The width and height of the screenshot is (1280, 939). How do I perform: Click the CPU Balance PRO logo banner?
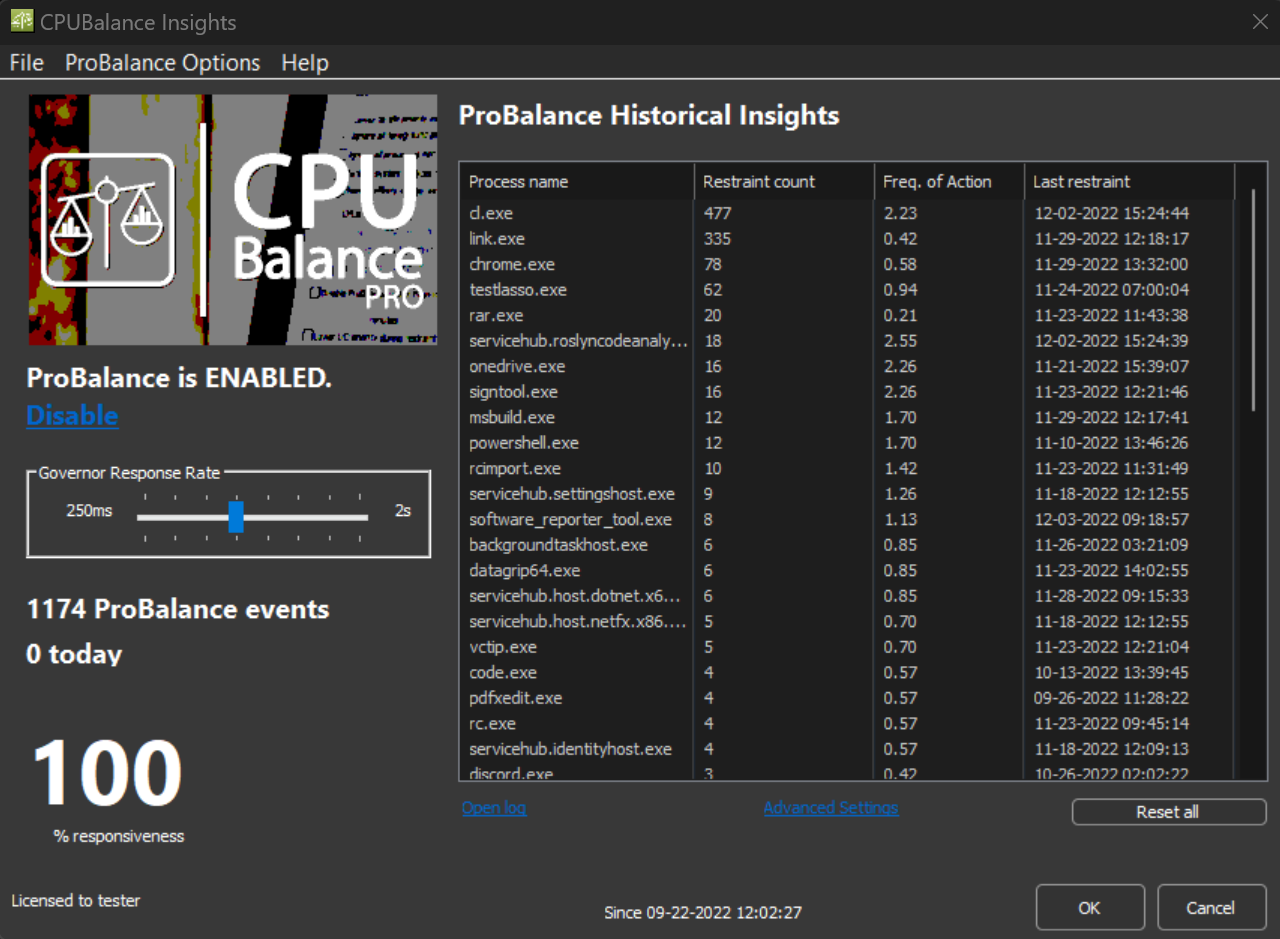click(233, 220)
